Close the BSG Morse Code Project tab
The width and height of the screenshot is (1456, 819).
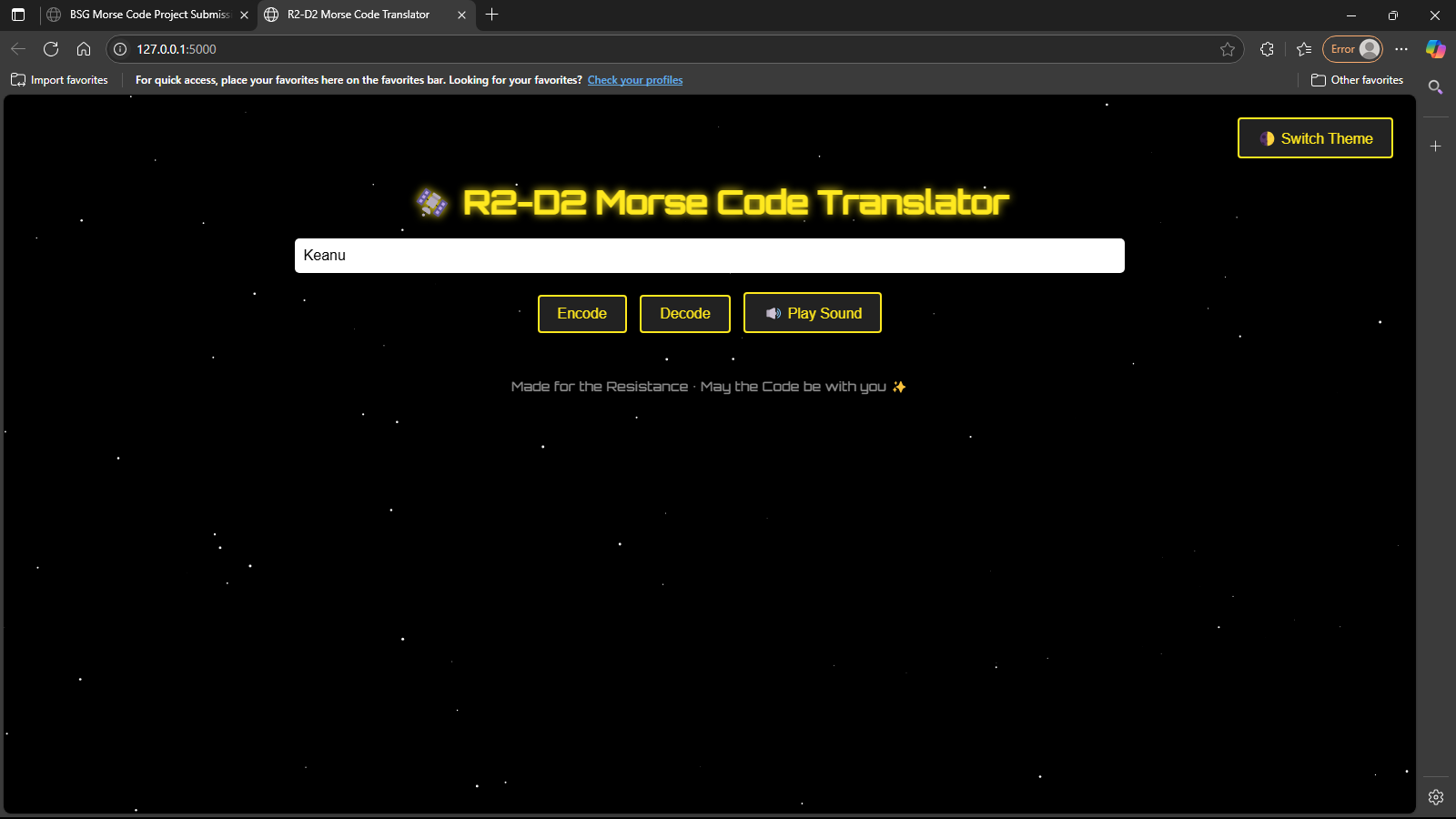[244, 15]
